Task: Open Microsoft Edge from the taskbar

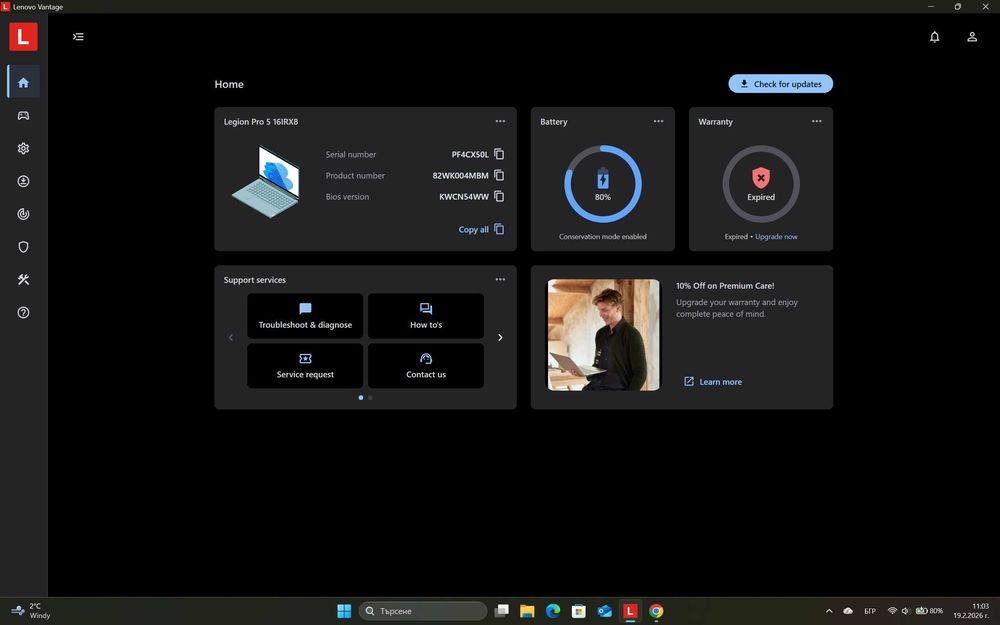Action: [553, 611]
